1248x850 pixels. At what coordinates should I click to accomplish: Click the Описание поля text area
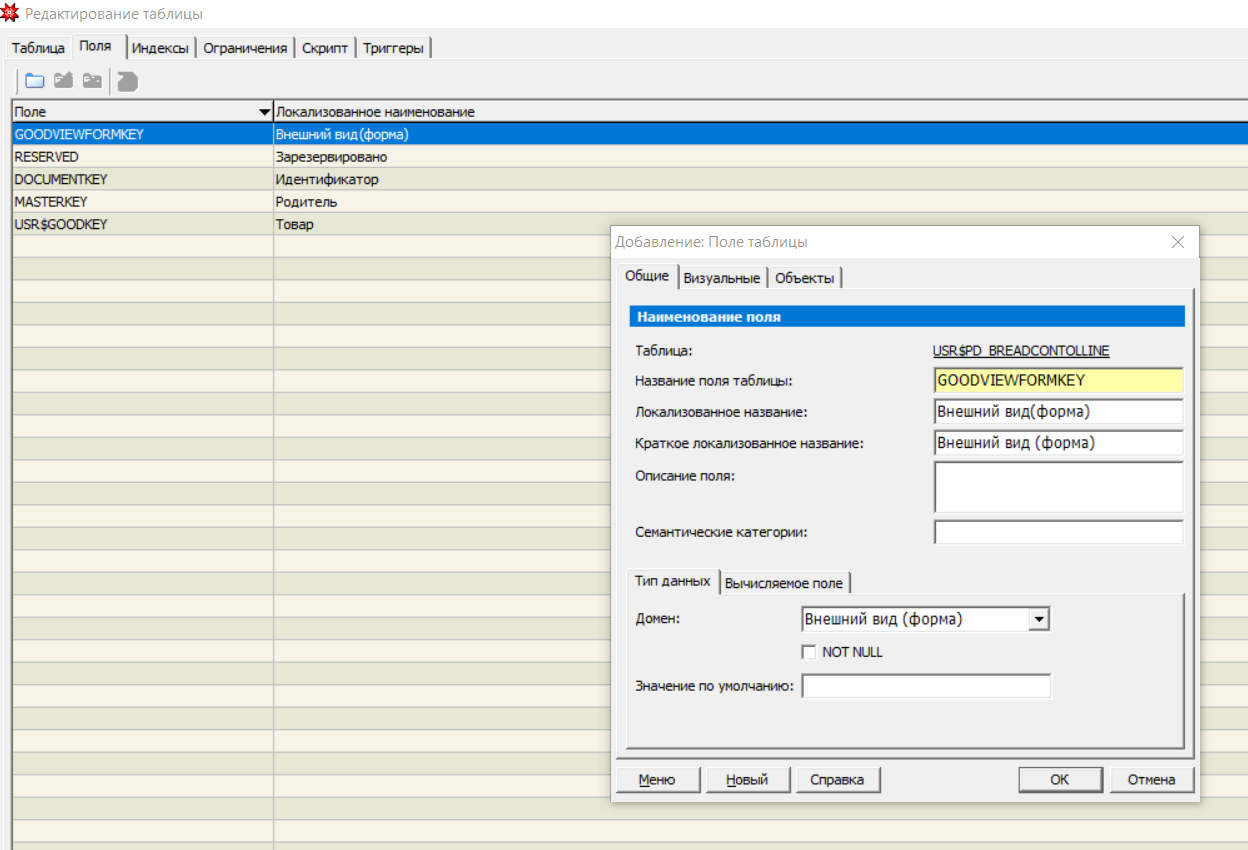pyautogui.click(x=1058, y=487)
